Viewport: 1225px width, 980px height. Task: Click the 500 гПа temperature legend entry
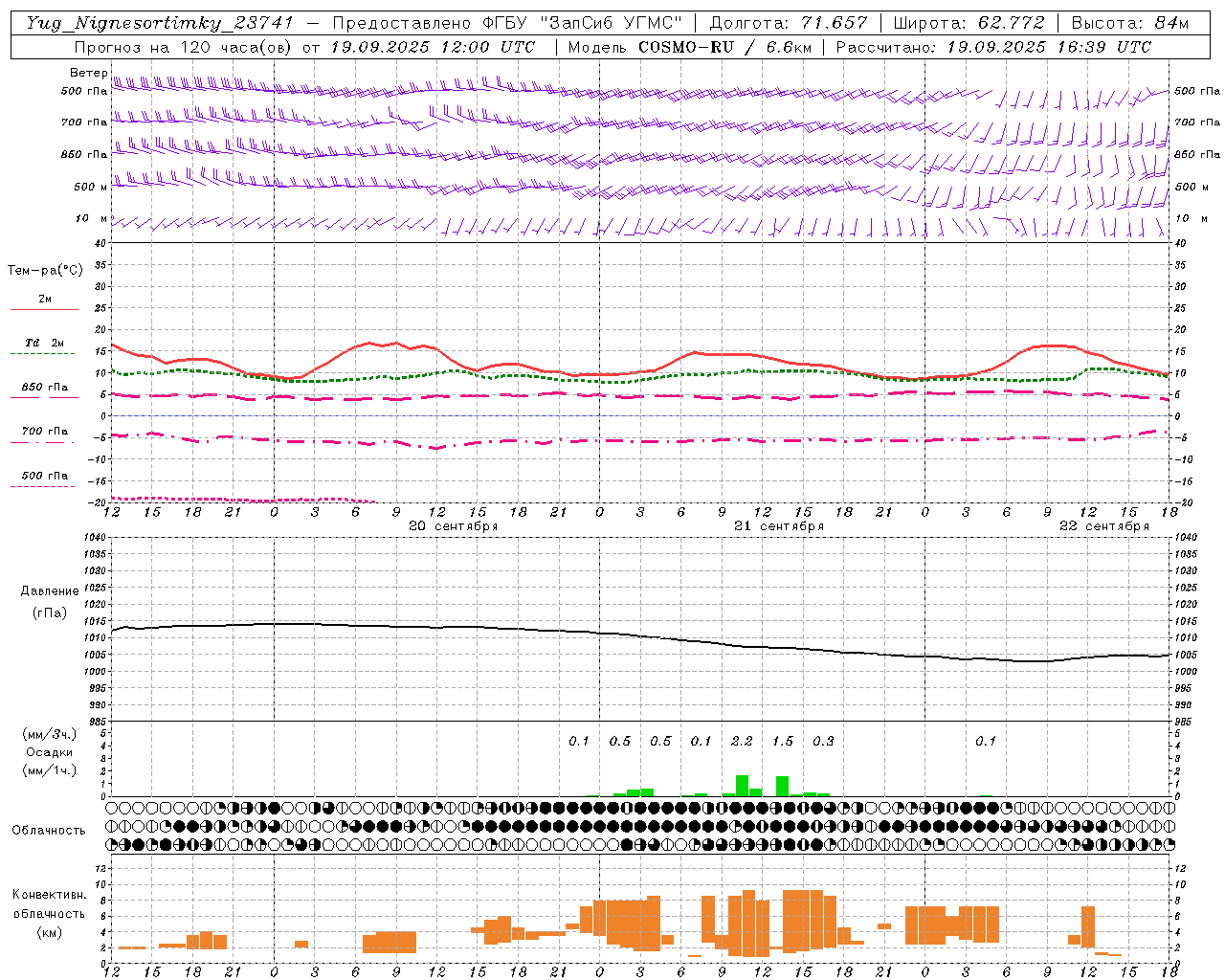pos(45,476)
